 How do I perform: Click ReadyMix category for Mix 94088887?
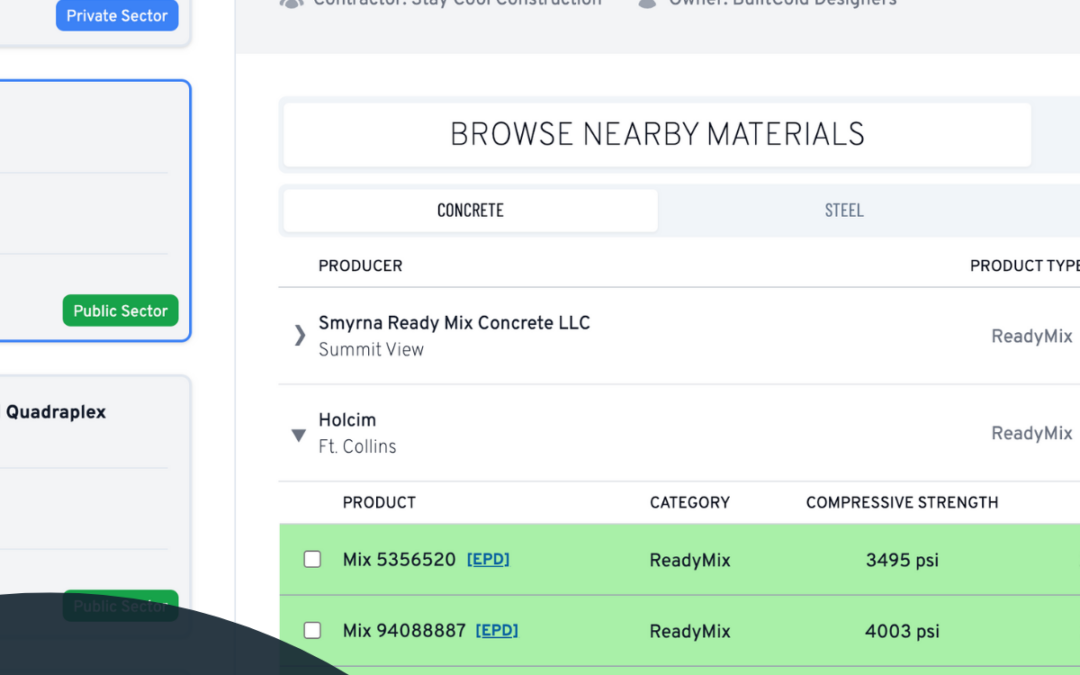pos(689,631)
